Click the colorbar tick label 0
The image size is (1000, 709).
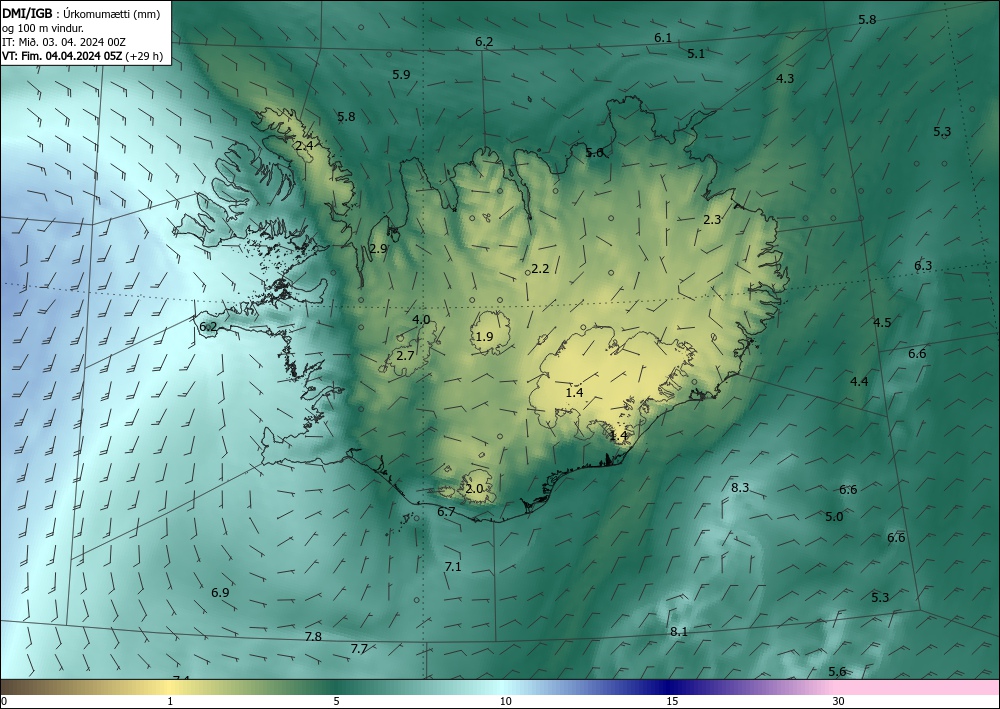coord(4,701)
